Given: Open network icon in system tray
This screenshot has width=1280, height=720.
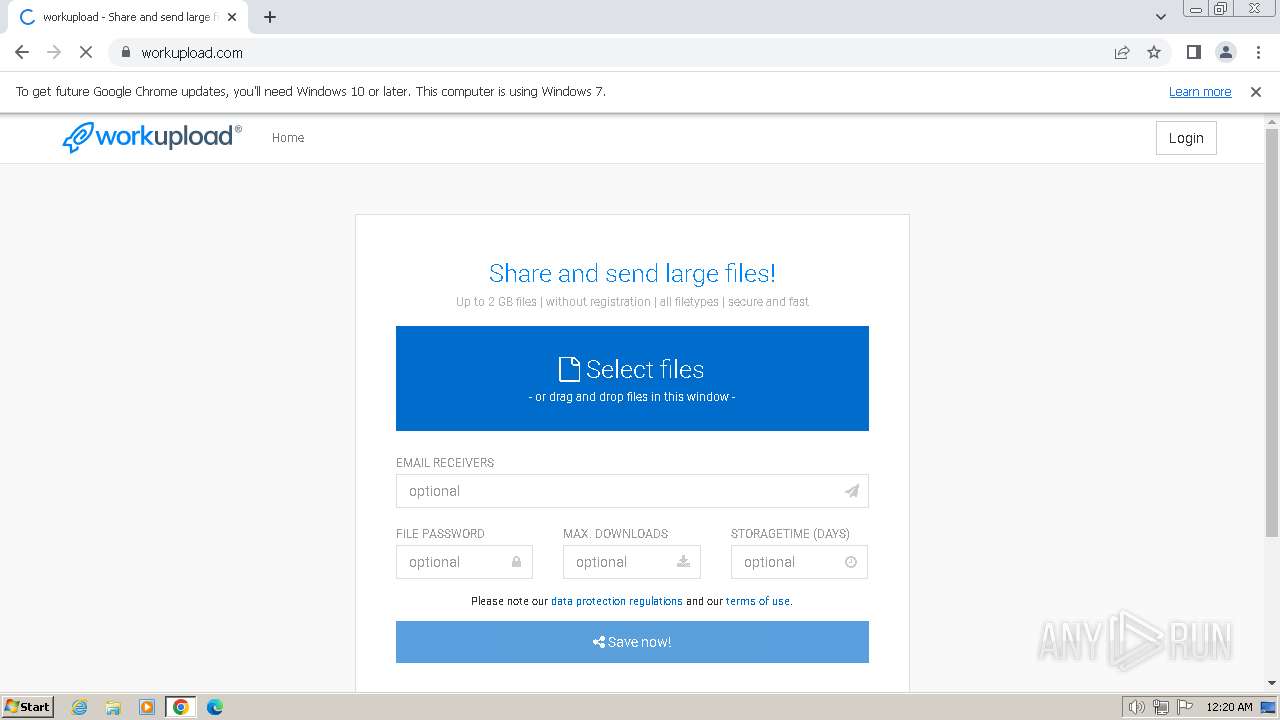Looking at the screenshot, I should (1161, 707).
